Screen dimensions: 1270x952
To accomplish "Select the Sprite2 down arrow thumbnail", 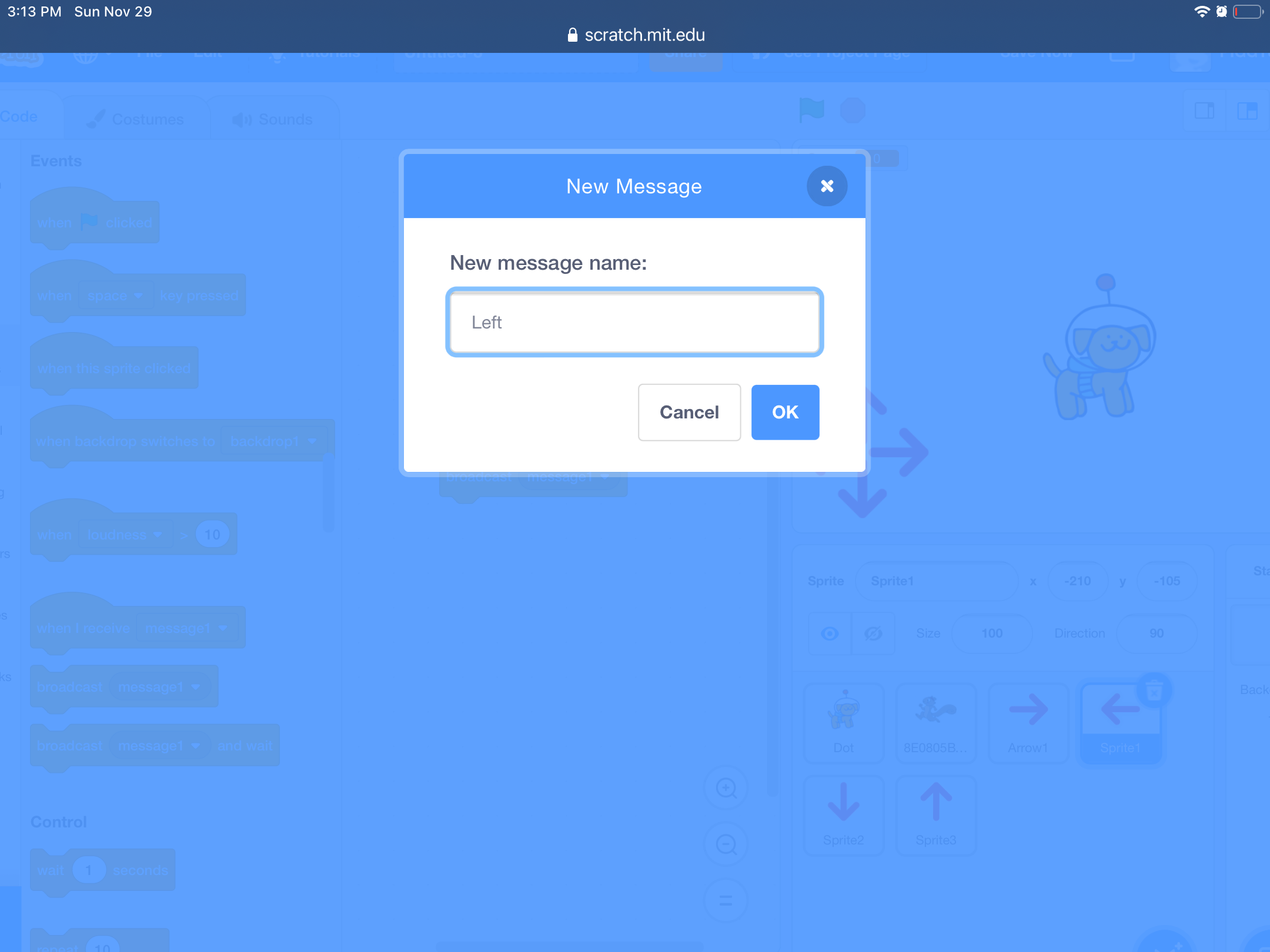I will click(x=844, y=815).
